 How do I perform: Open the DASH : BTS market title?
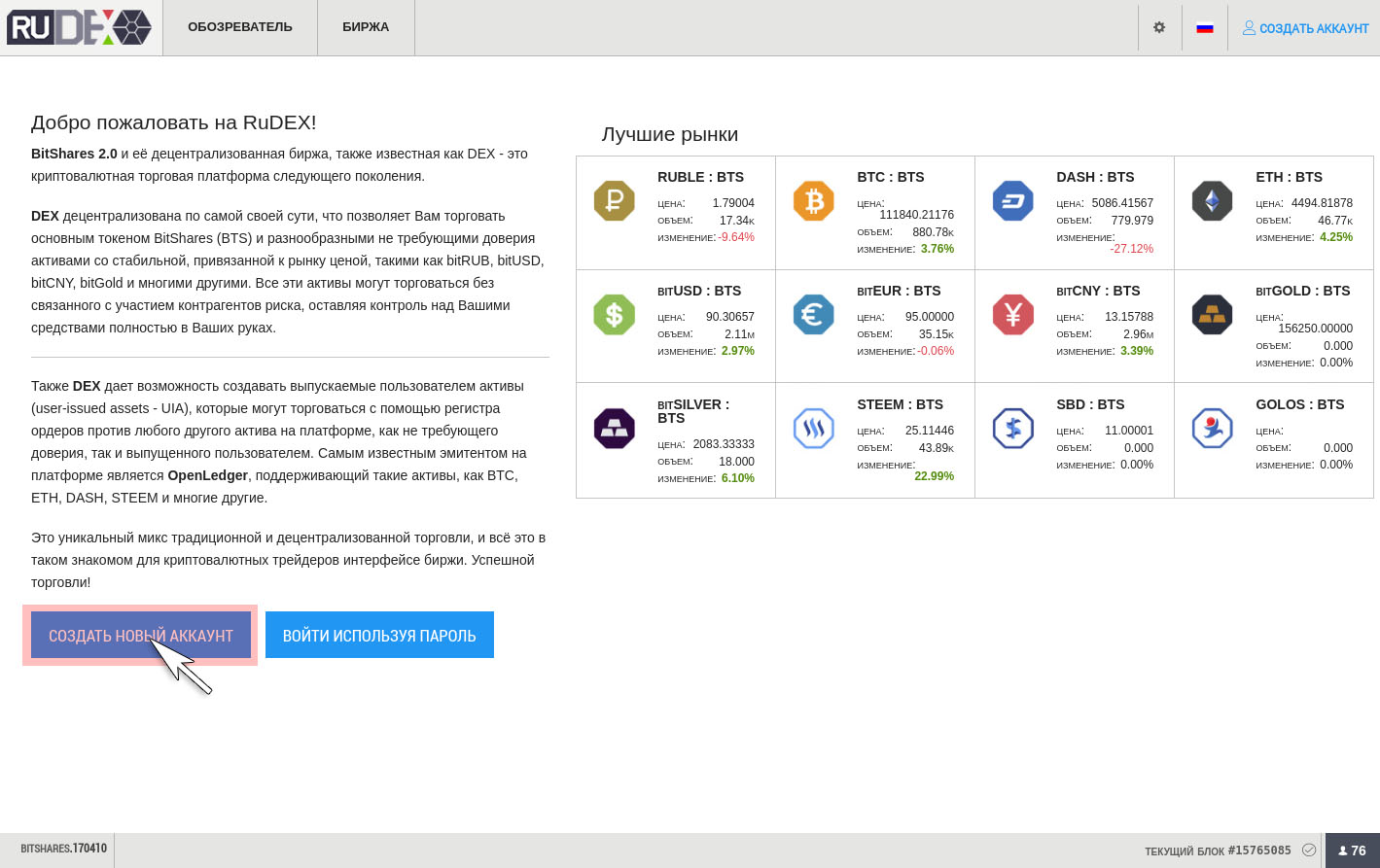(x=1095, y=177)
